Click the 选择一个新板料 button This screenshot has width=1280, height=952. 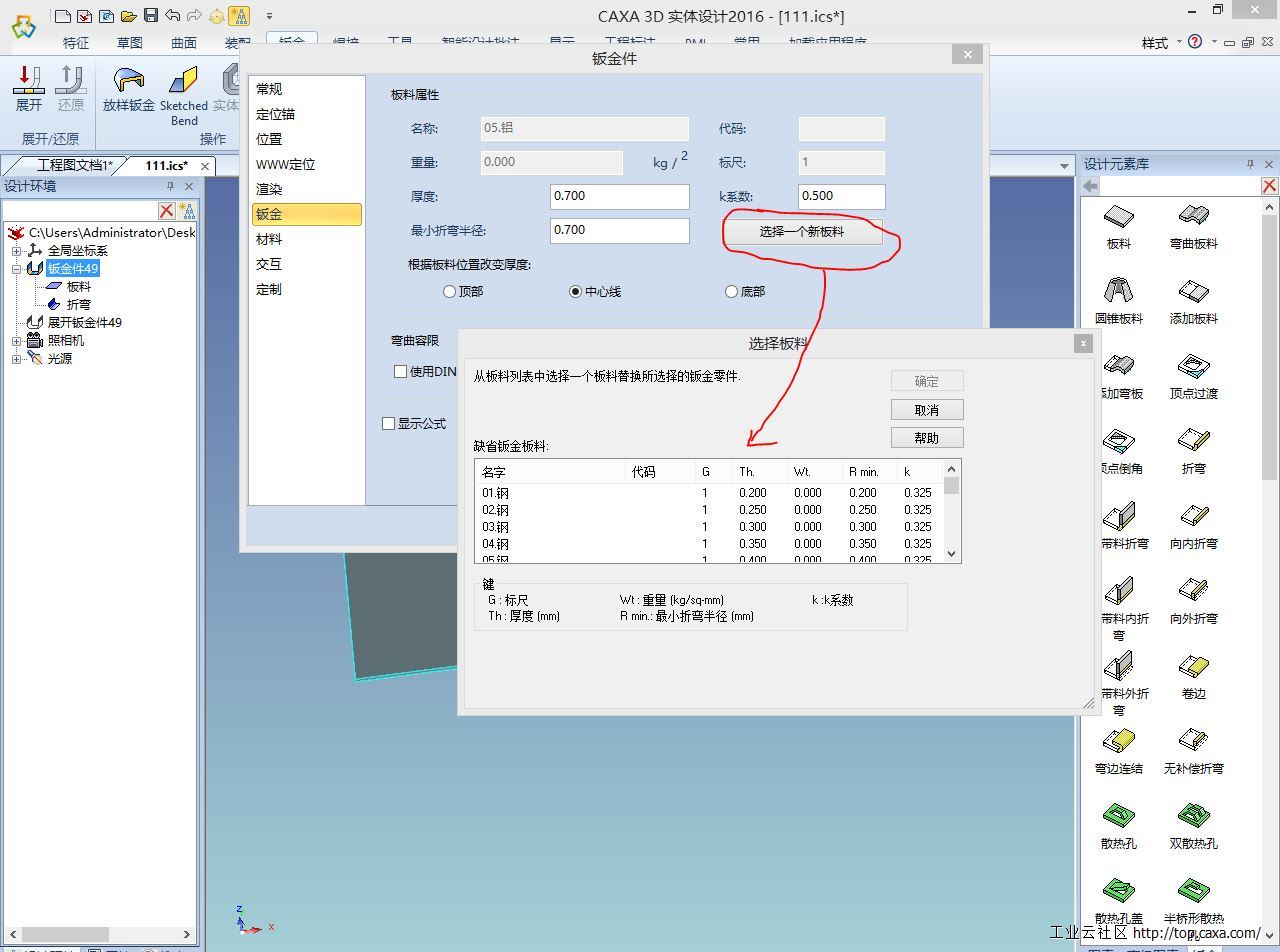click(x=802, y=231)
